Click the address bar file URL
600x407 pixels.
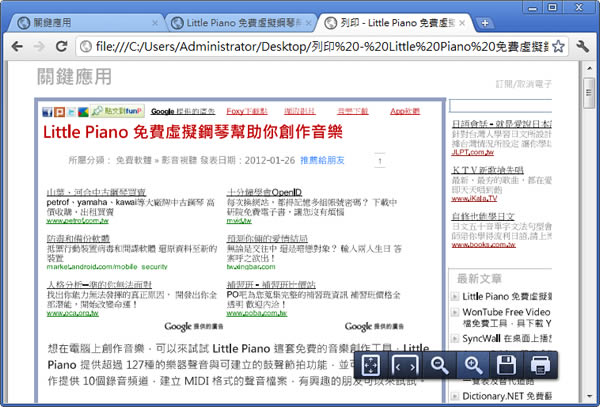(321, 47)
